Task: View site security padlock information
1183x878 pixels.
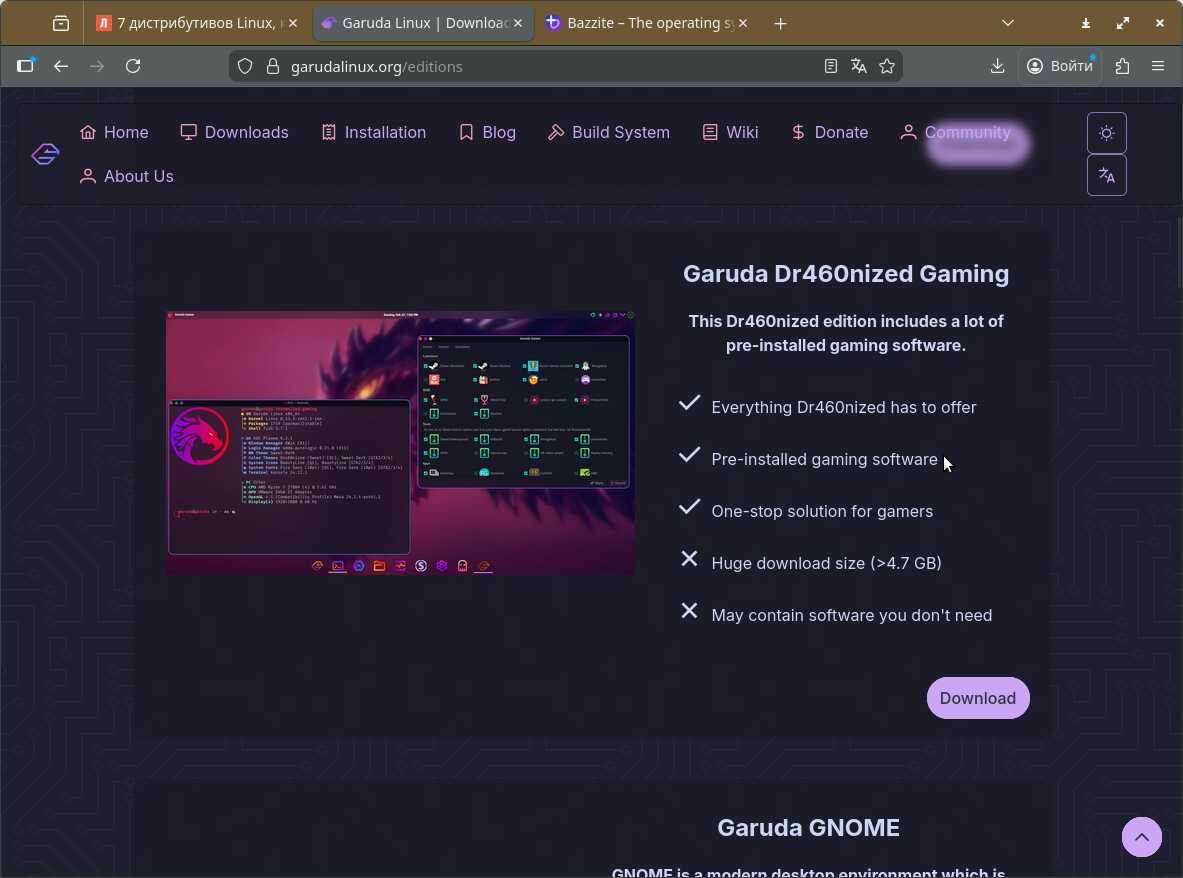Action: (272, 66)
